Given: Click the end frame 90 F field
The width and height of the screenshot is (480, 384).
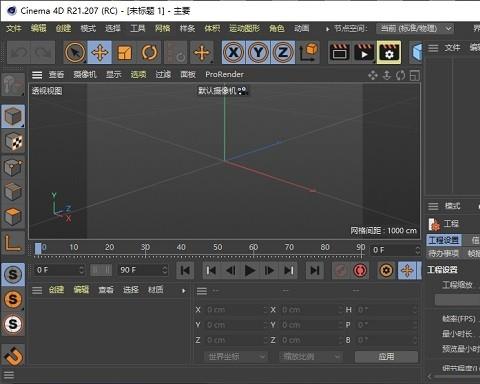Looking at the screenshot, I should pyautogui.click(x=143, y=270).
